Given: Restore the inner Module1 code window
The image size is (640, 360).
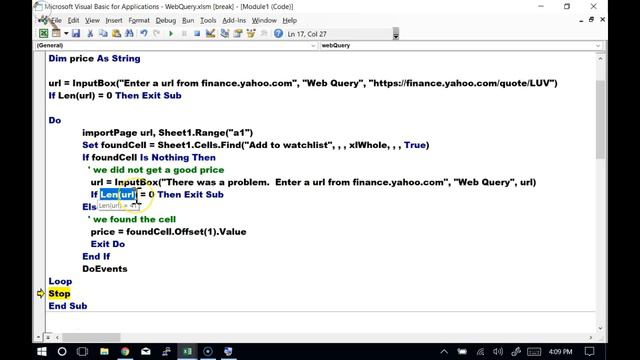Looking at the screenshot, I should [x=591, y=20].
